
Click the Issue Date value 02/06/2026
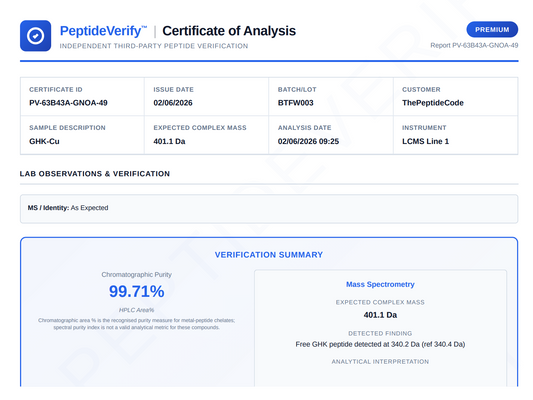(173, 103)
